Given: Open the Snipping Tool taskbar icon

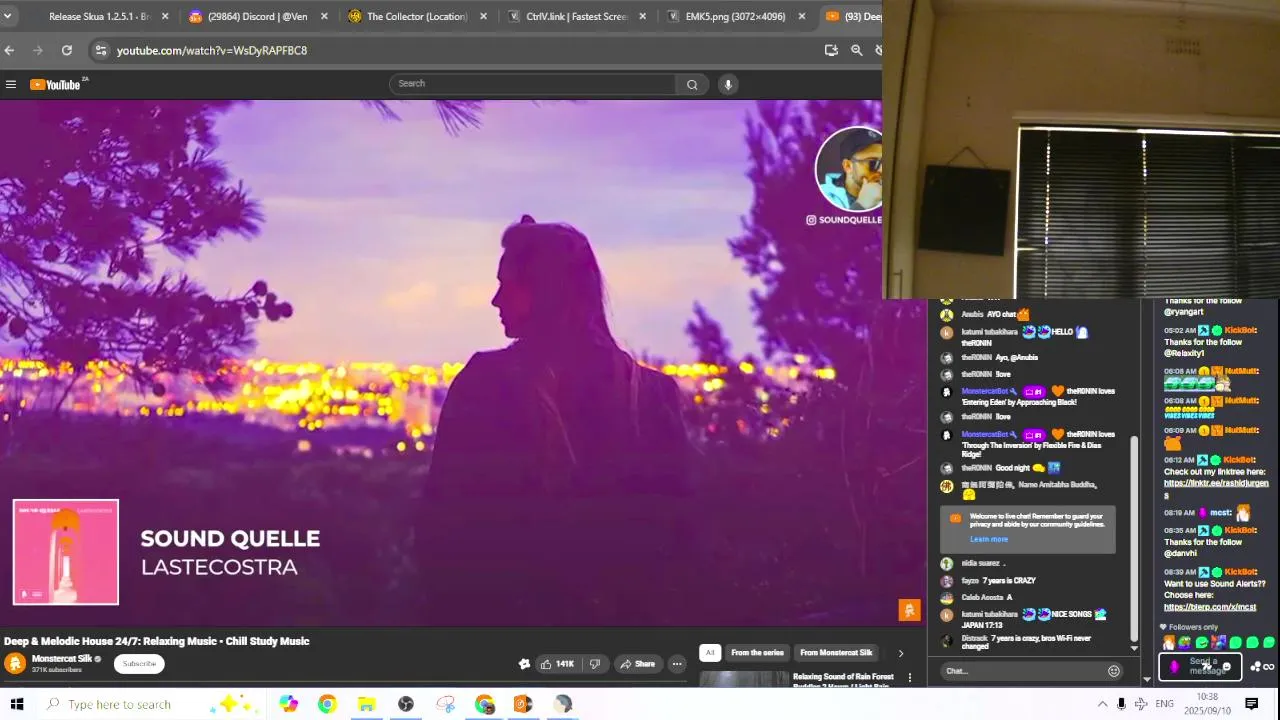Looking at the screenshot, I should [445, 704].
